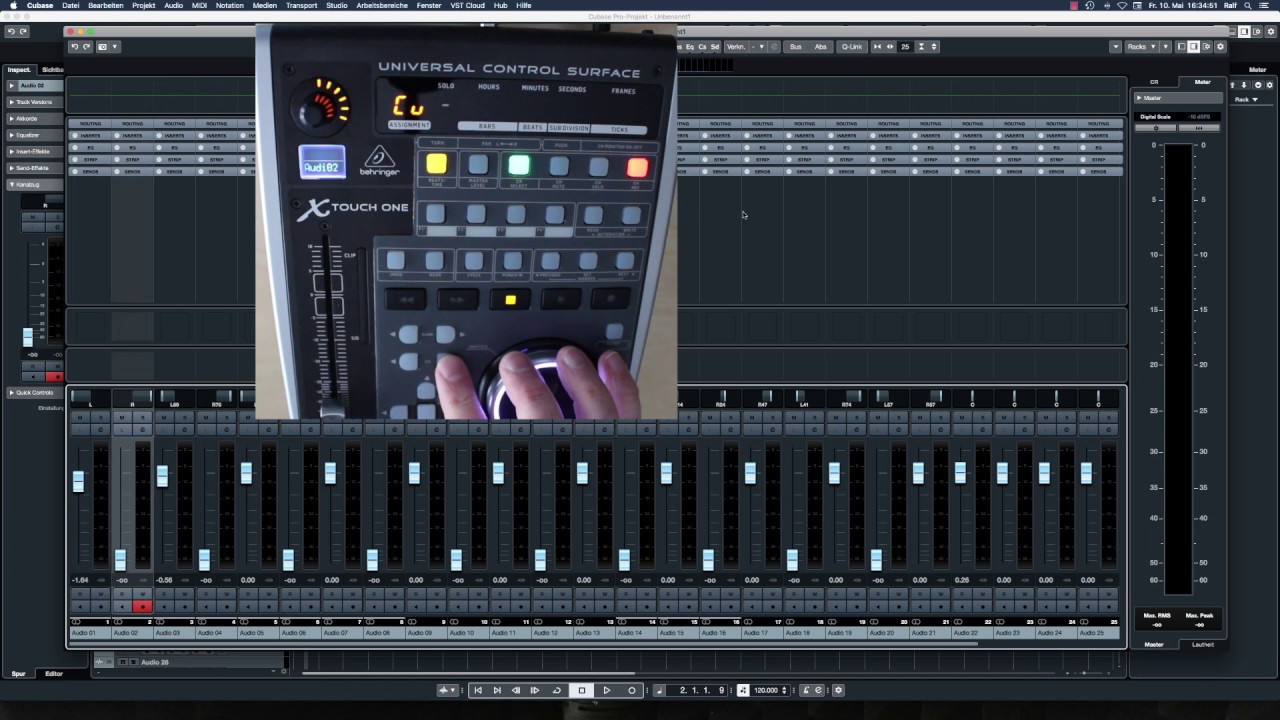Image resolution: width=1280 pixels, height=720 pixels.
Task: Toggle monitor on the Audio 02 channel
Action: pyautogui.click(x=121, y=607)
